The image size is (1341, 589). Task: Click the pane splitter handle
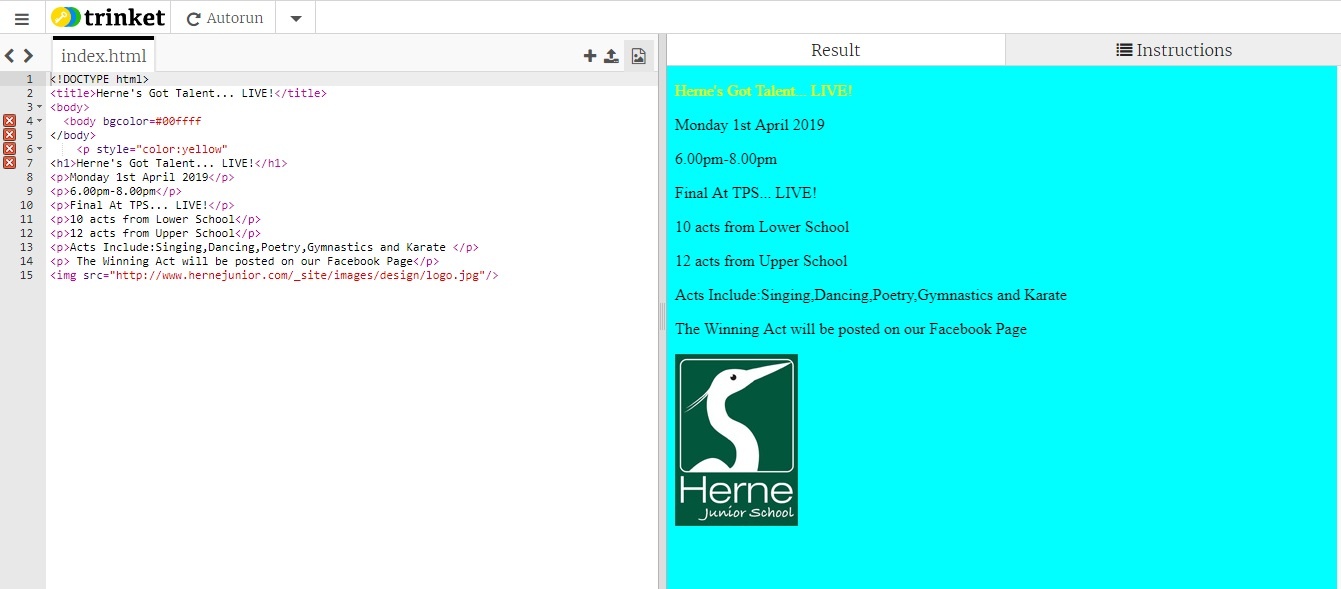click(x=661, y=318)
